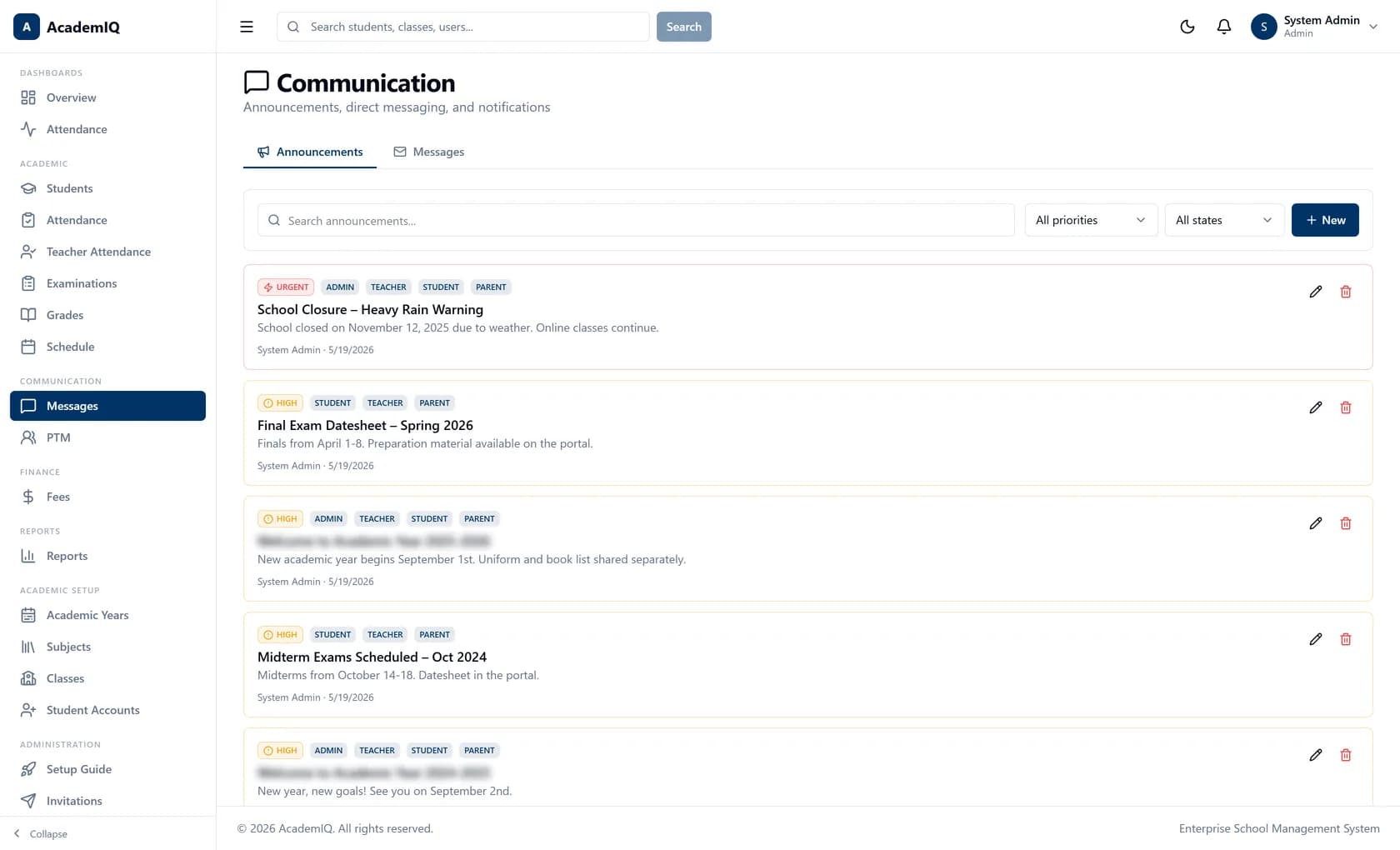
Task: Edit the New academic year announcement
Action: (x=1316, y=523)
